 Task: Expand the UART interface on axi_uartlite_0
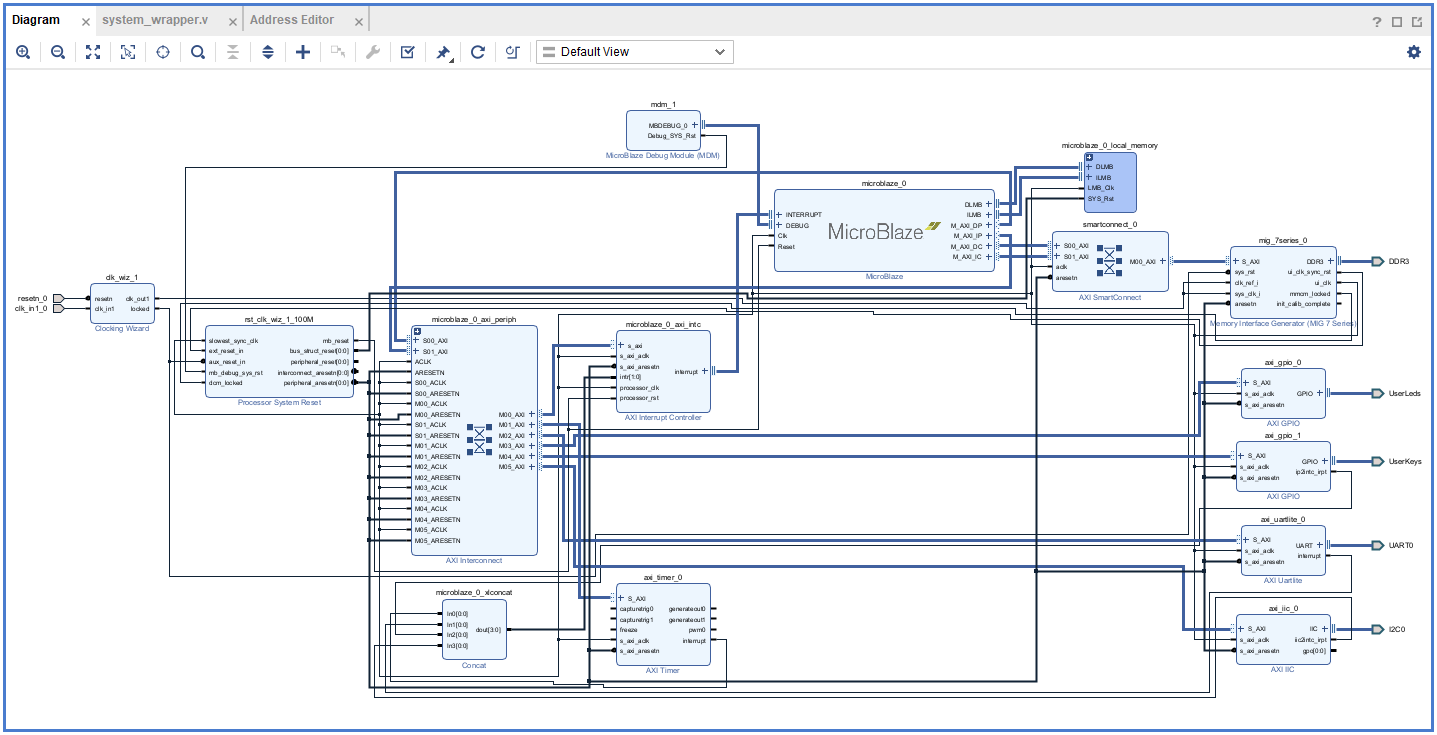1320,545
